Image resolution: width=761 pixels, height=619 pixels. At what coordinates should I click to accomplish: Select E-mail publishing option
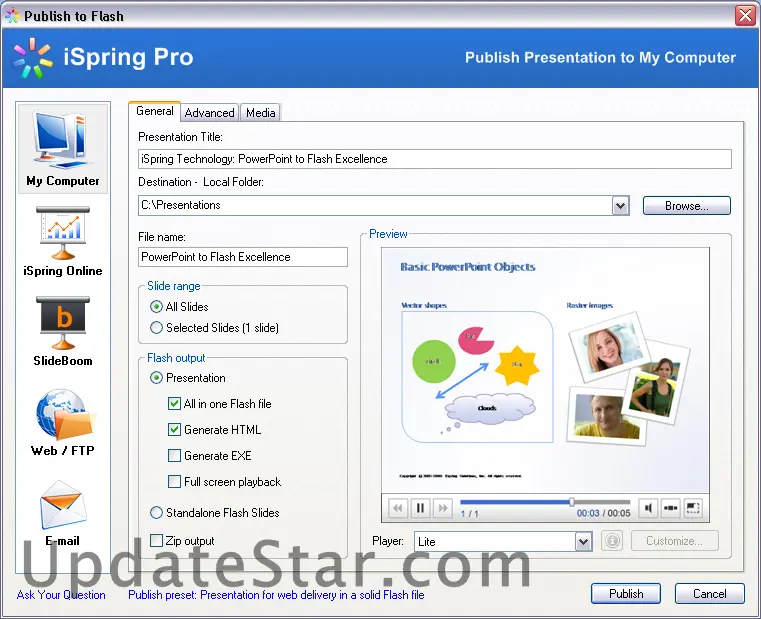[63, 513]
